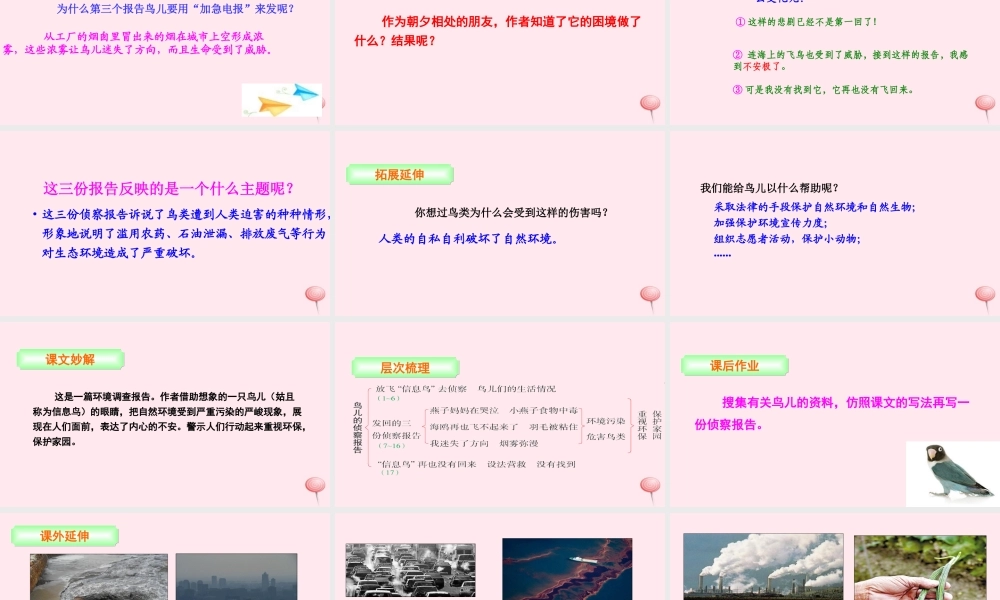Click diagram entry 燕子妈妈在哭泣
The width and height of the screenshot is (1000, 600).
click(x=464, y=410)
